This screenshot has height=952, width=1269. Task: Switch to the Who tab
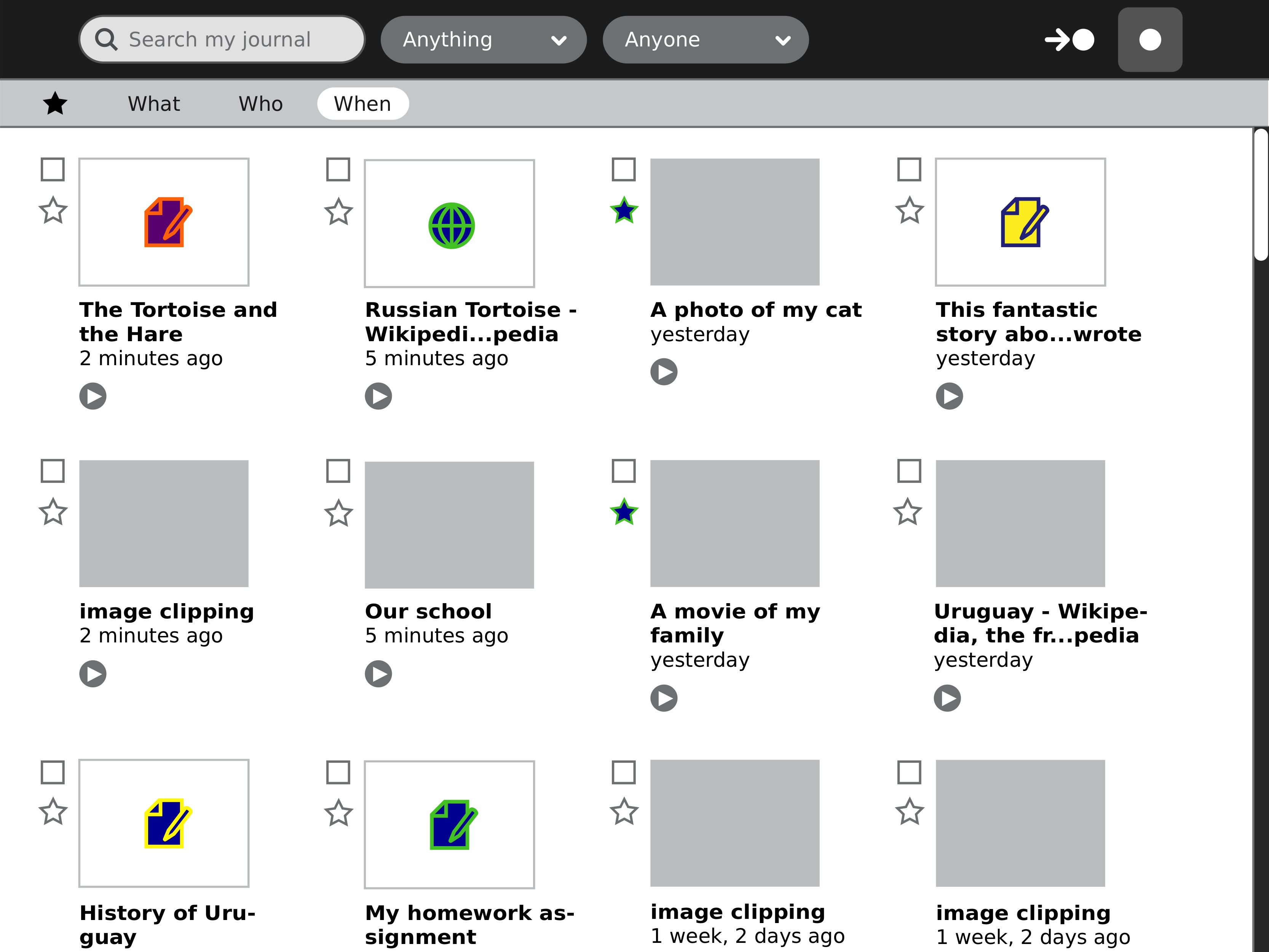260,104
